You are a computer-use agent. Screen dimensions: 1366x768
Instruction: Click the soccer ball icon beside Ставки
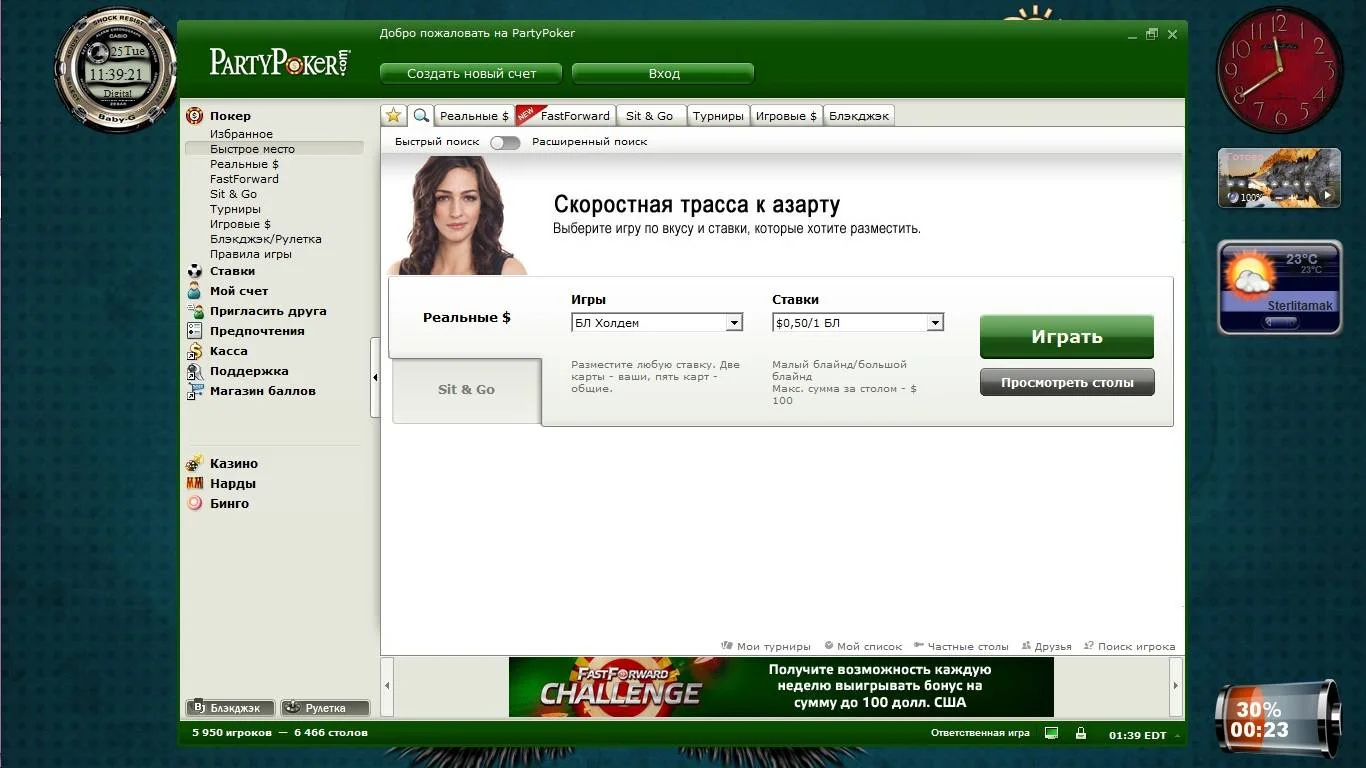tap(194, 271)
